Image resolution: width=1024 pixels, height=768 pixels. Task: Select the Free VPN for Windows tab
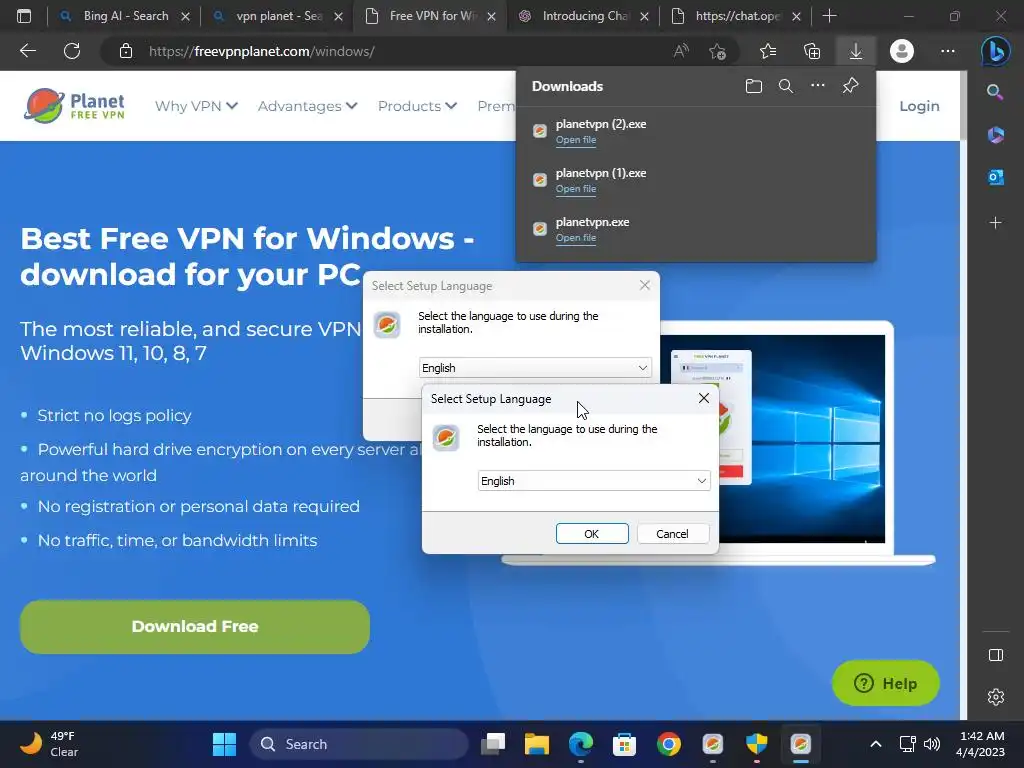[431, 16]
